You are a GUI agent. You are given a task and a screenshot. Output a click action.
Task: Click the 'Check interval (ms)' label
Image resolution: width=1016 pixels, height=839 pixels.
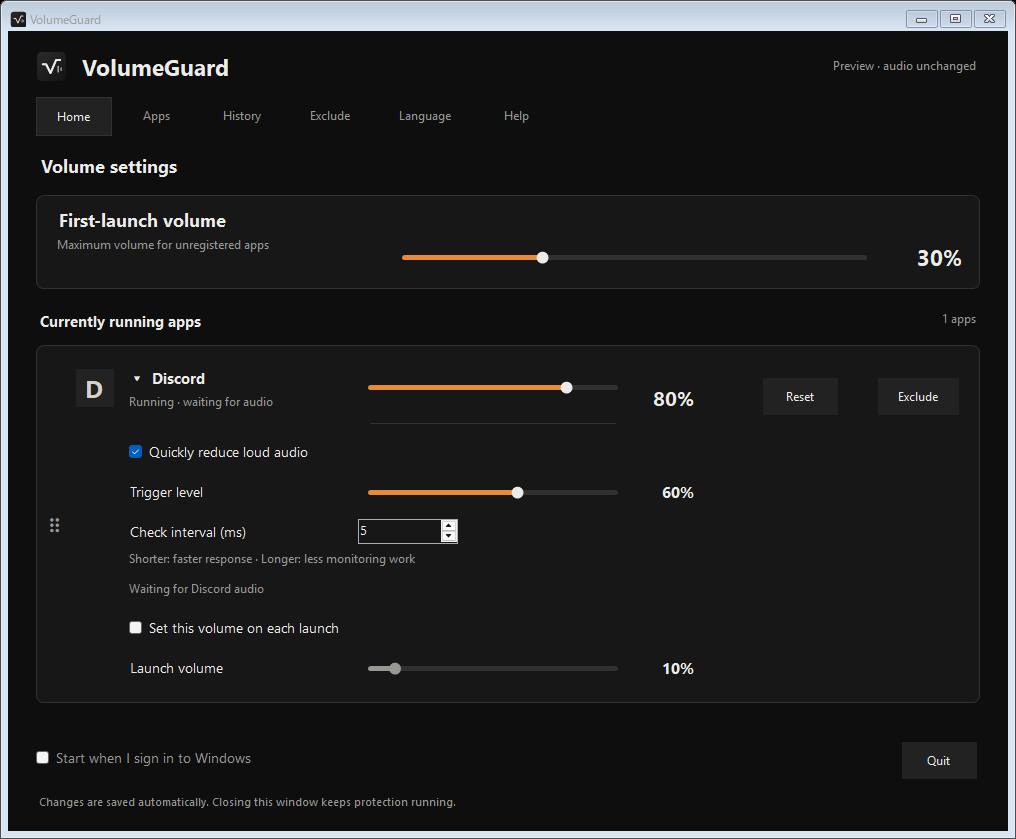point(188,532)
